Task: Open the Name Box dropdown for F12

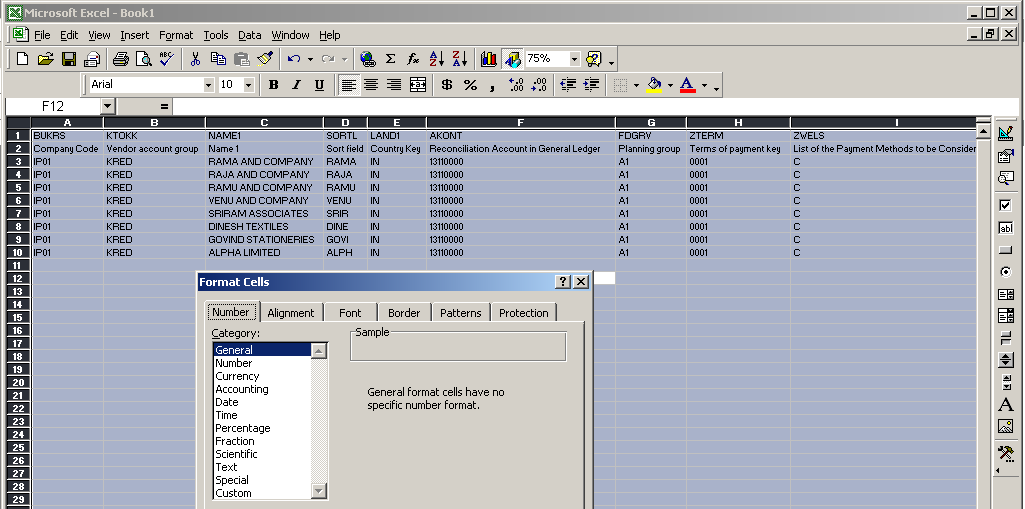Action: (x=107, y=106)
